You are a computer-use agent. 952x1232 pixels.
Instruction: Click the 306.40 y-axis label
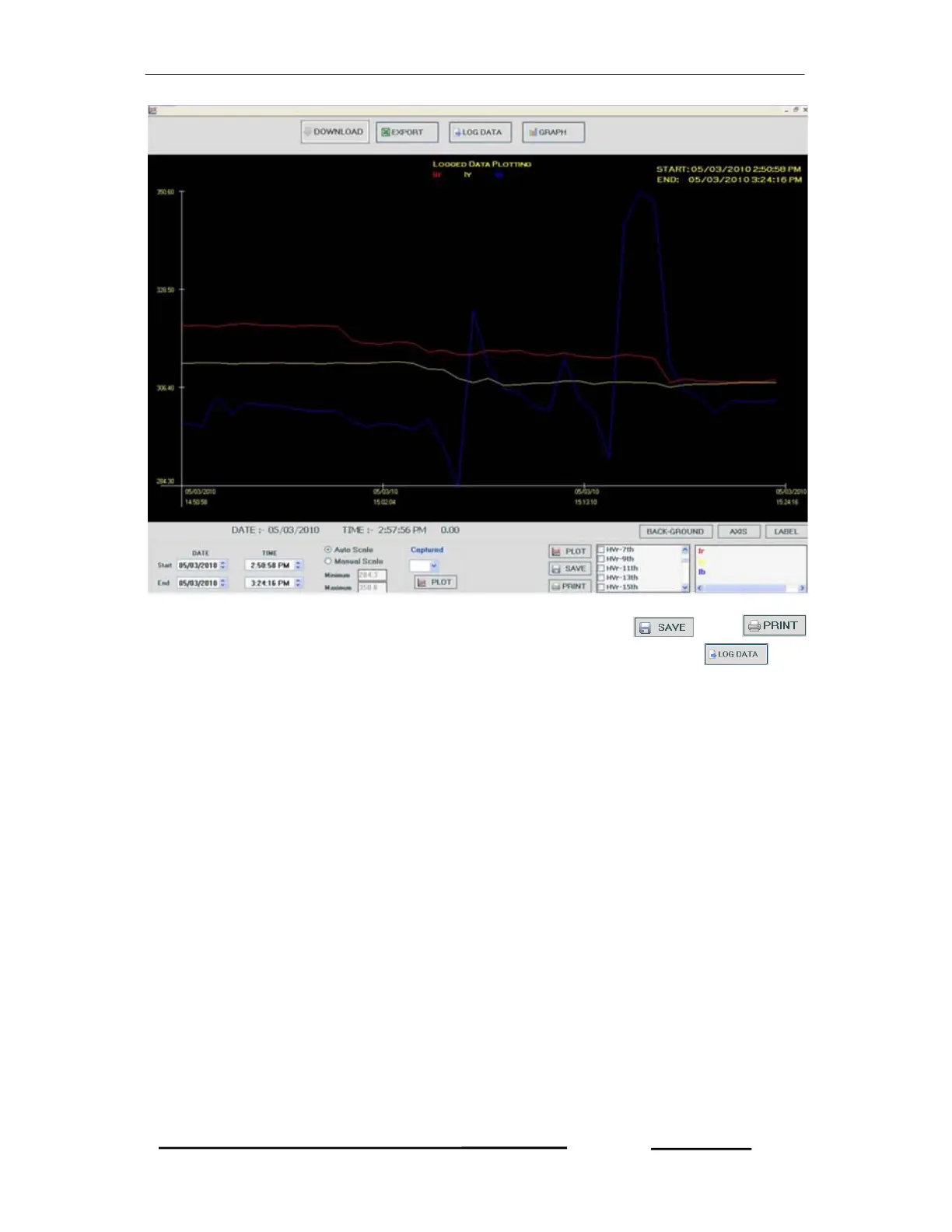(166, 387)
